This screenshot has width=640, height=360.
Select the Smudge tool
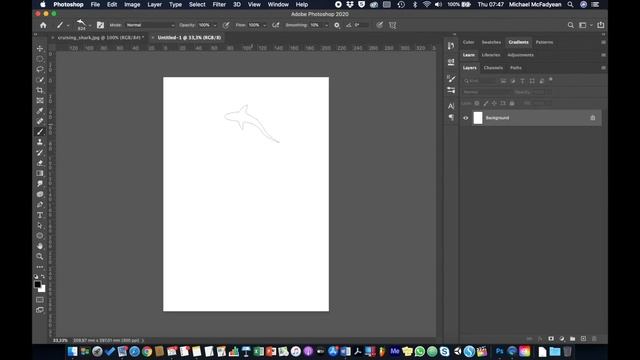tap(40, 184)
